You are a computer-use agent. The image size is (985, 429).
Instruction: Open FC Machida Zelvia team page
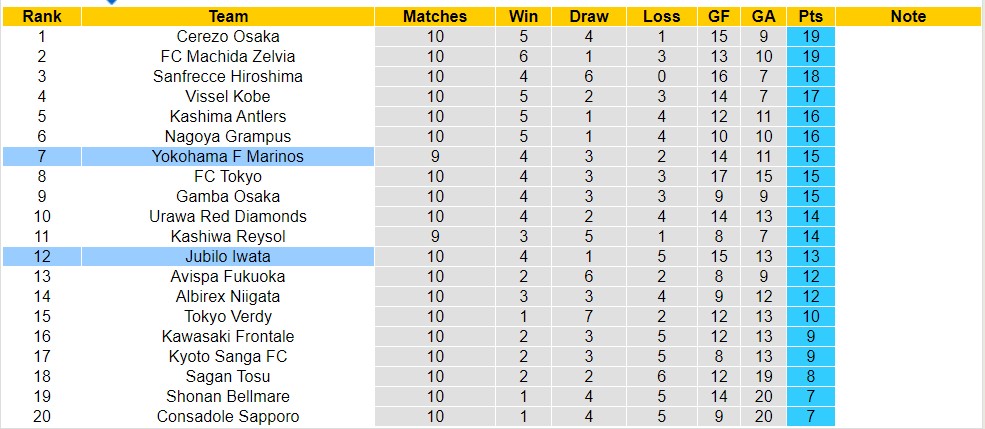click(228, 56)
